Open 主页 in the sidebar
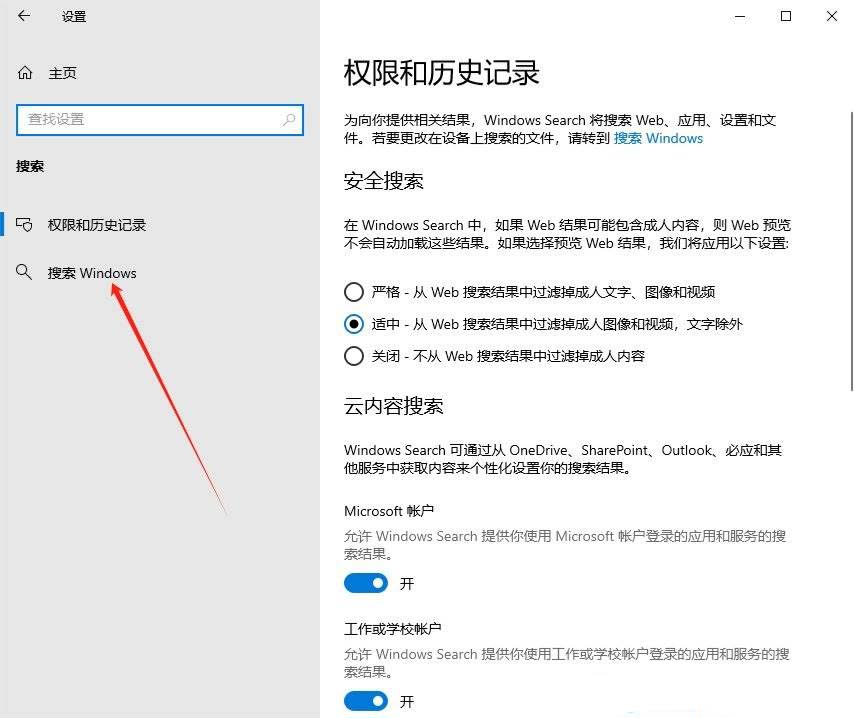The height and width of the screenshot is (718, 855). click(x=63, y=73)
